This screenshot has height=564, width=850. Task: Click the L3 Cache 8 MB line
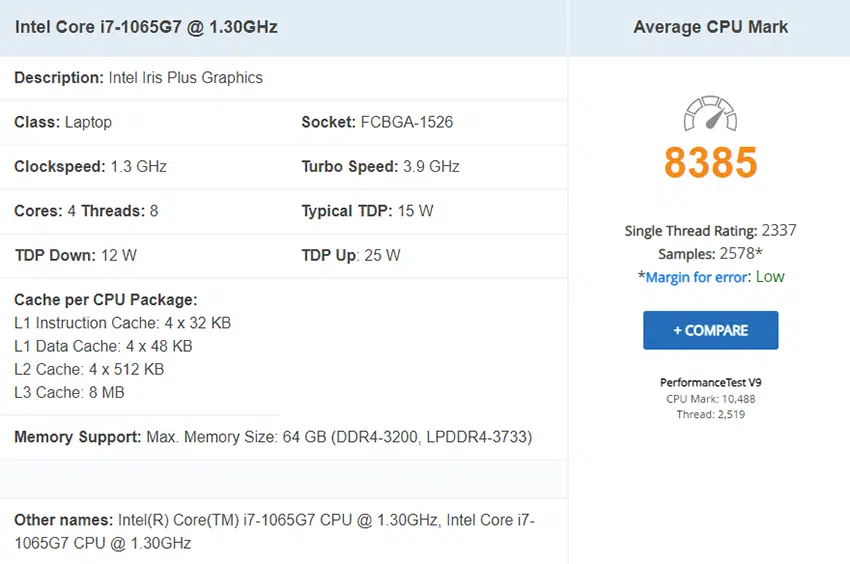point(69,392)
